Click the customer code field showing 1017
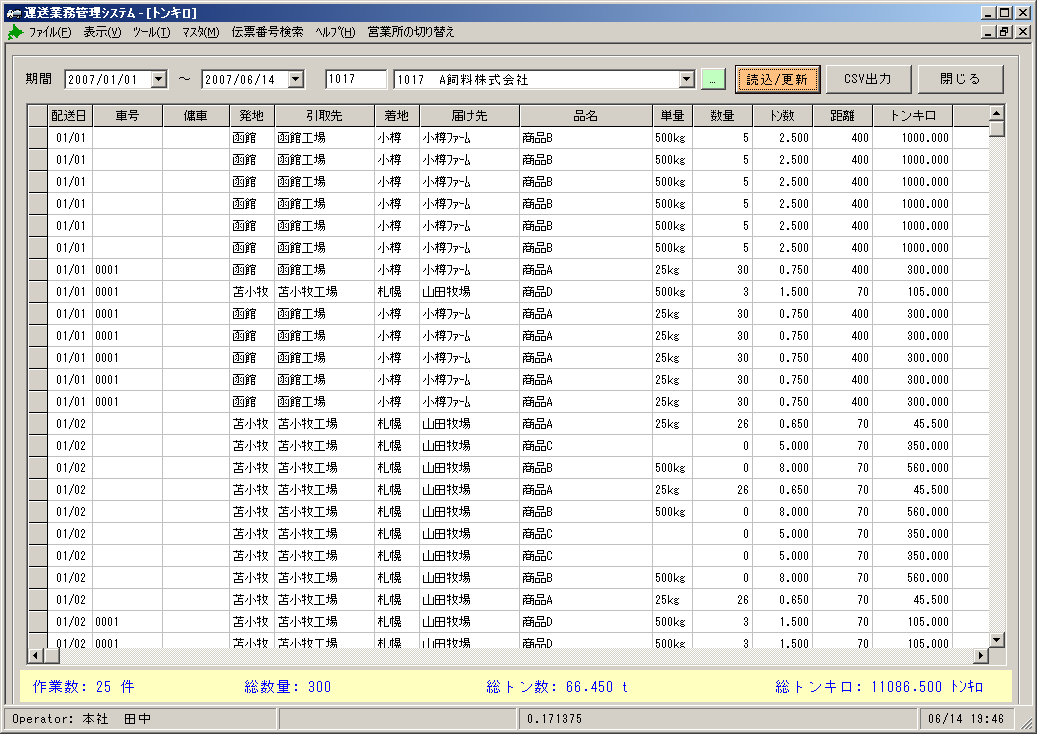Screen dimensions: 1037x734 [356, 79]
